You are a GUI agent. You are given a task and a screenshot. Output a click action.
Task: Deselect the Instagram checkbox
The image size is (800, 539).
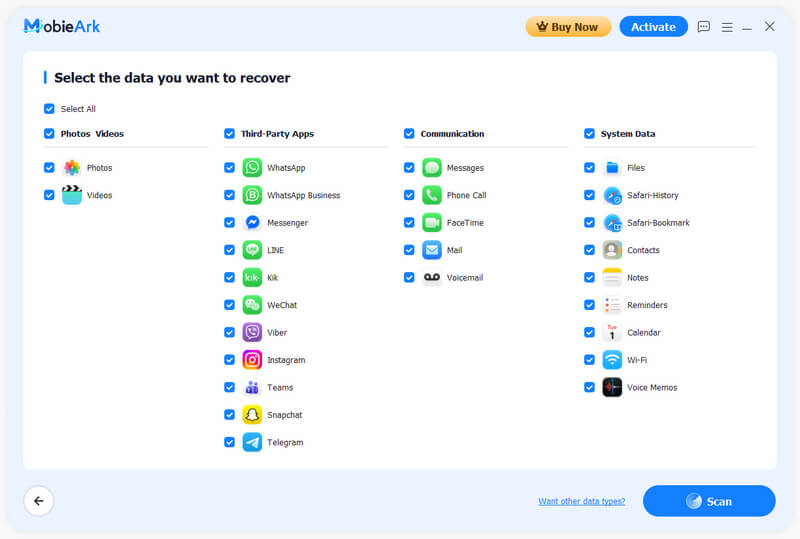229,360
